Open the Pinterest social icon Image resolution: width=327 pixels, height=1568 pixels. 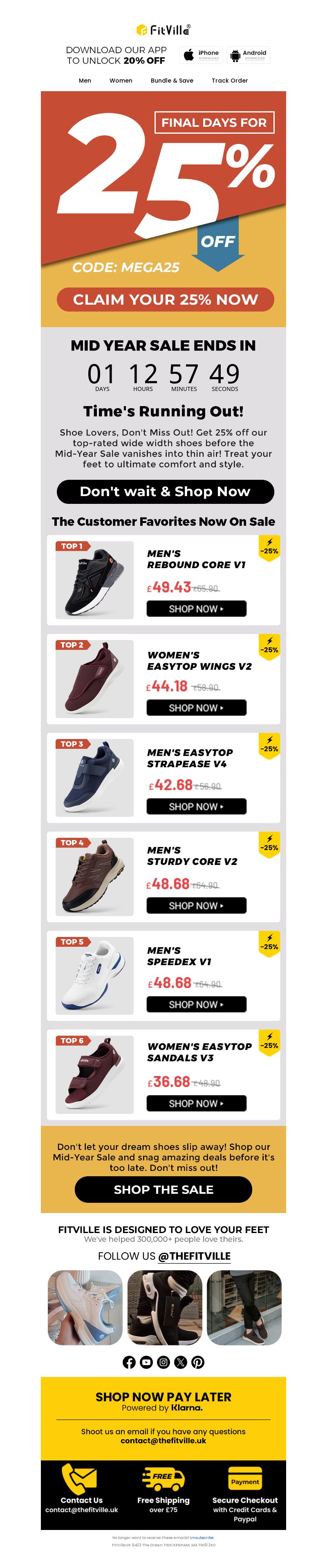[x=197, y=1362]
